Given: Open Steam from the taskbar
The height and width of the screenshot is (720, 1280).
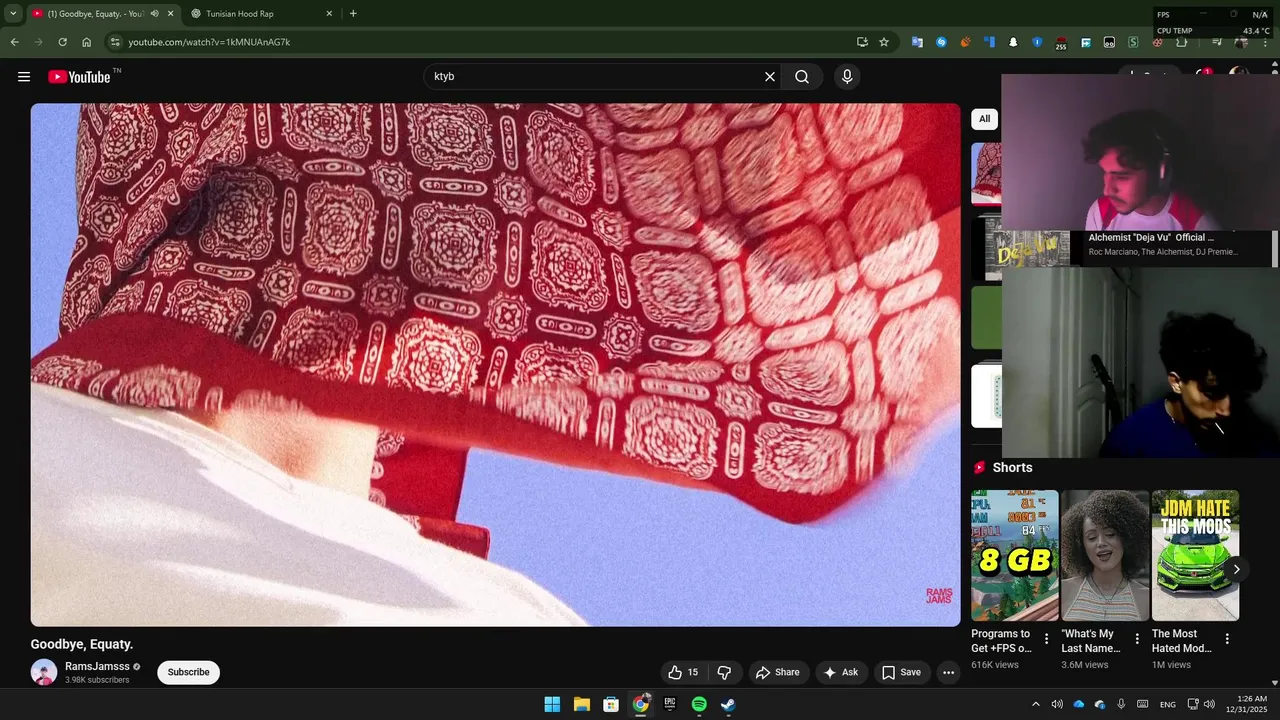Looking at the screenshot, I should [728, 704].
